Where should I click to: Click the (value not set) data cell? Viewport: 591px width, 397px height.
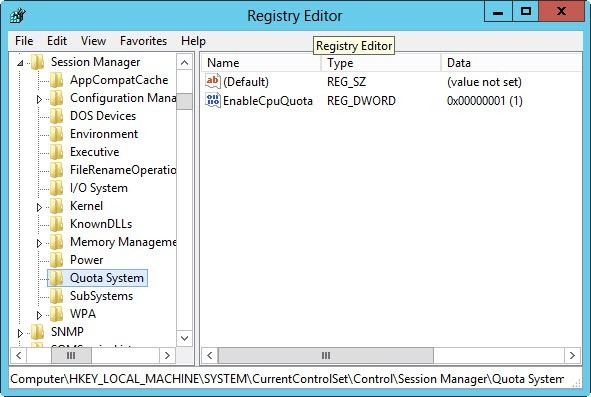click(484, 82)
